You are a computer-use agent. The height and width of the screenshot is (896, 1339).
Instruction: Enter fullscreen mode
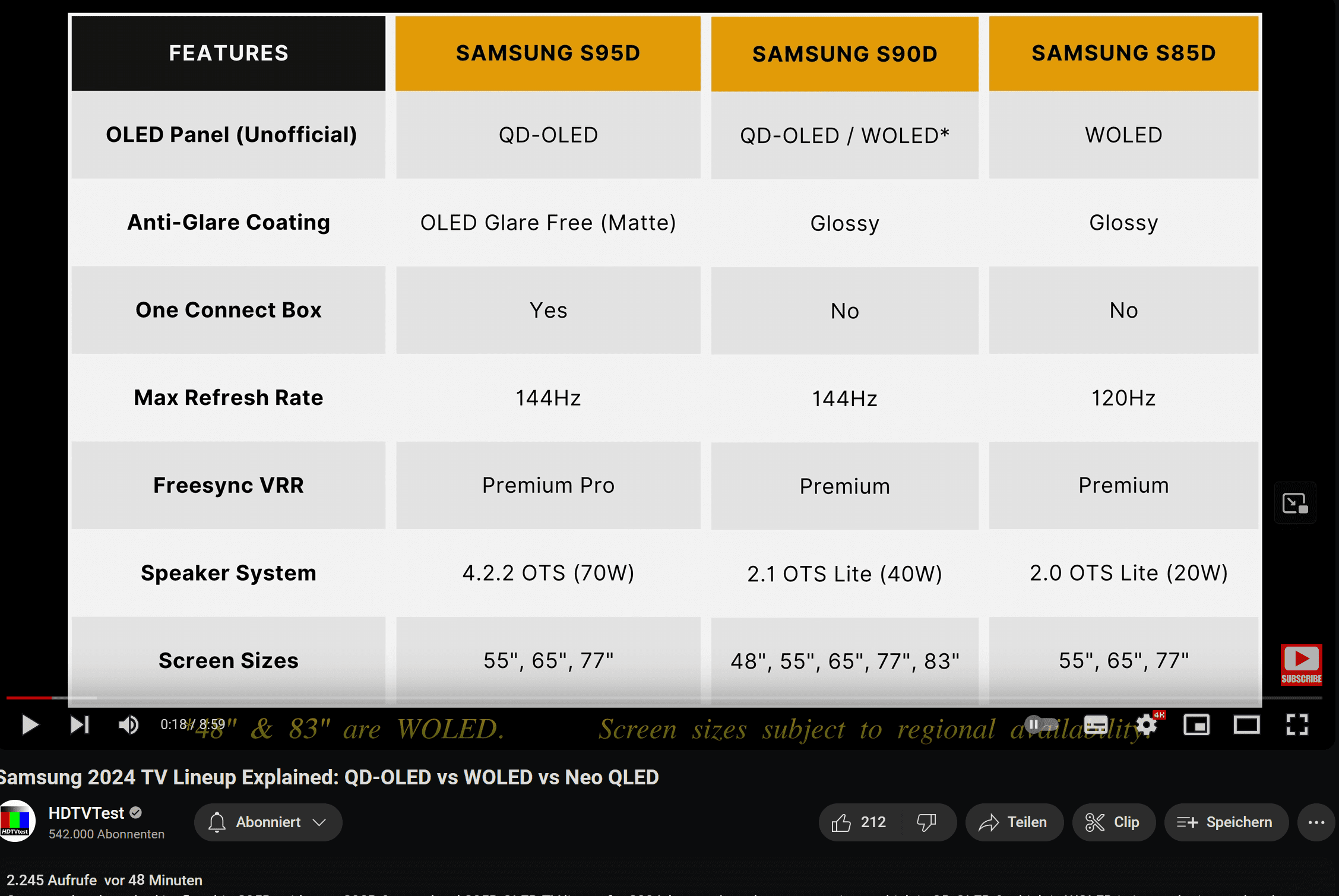1297,725
